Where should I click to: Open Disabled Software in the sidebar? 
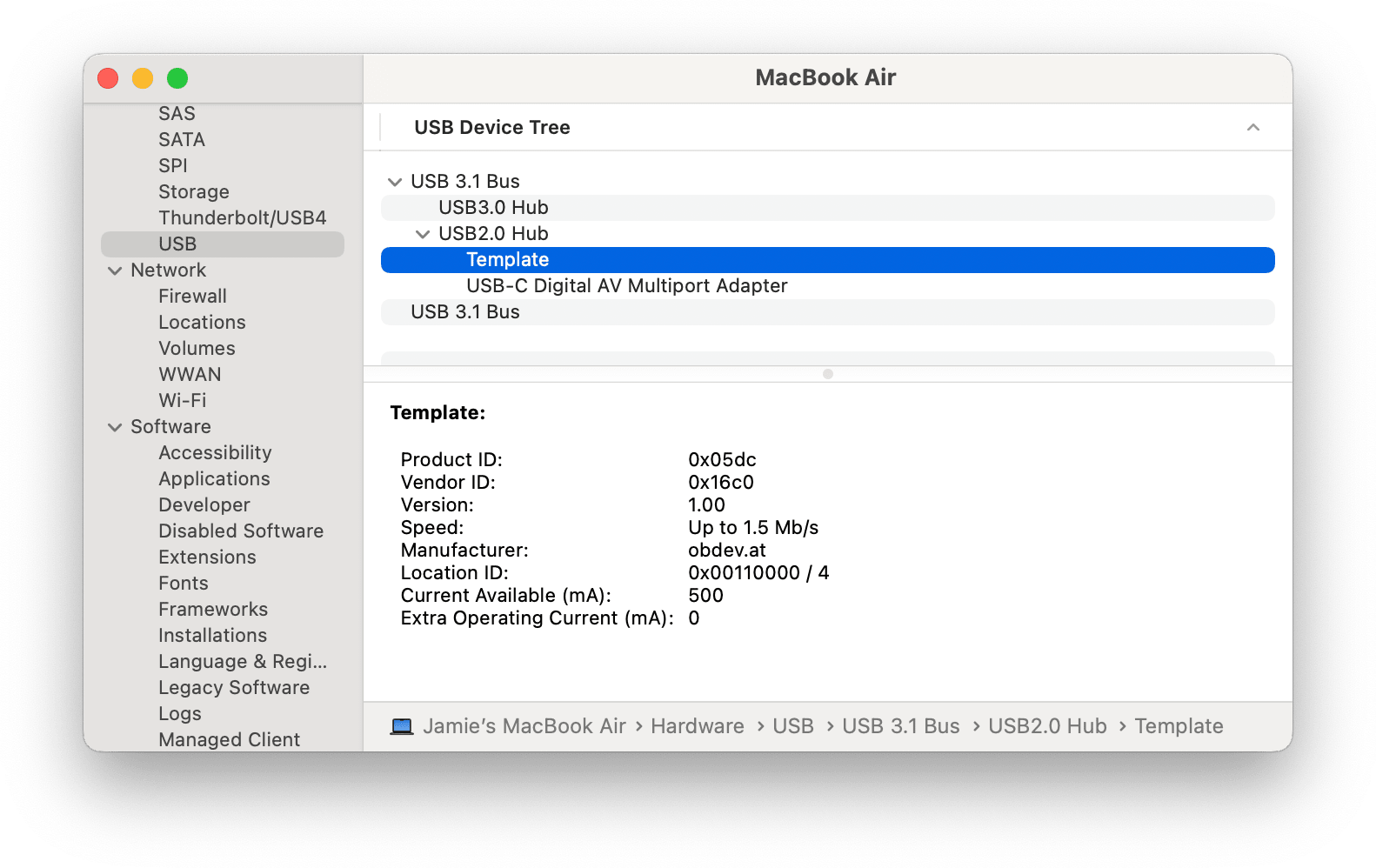[x=241, y=531]
